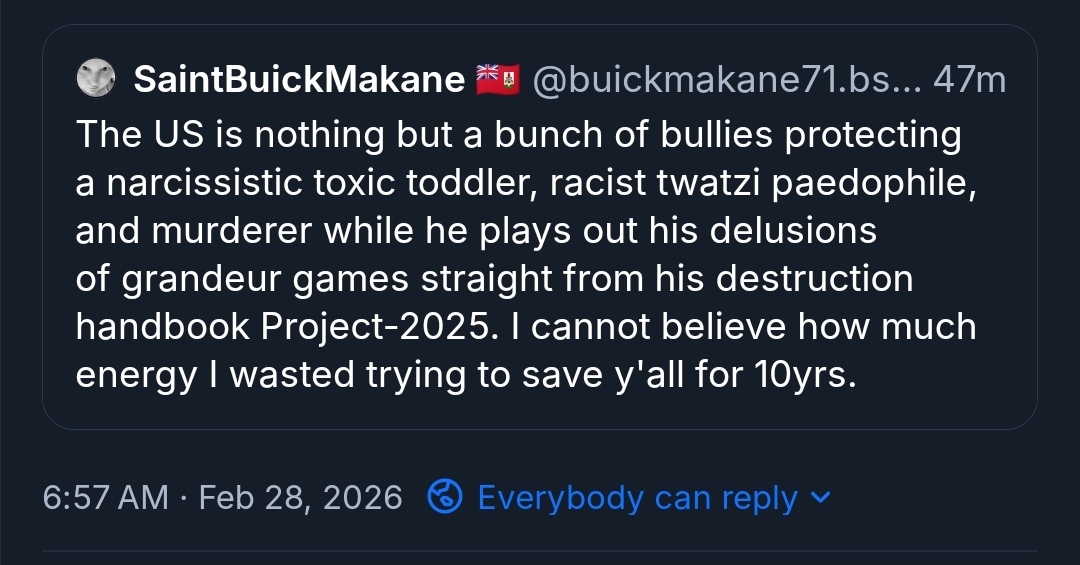Screen dimensions: 1080x565
Task: Click the last line mentioning "10yrs"
Action: click(466, 375)
